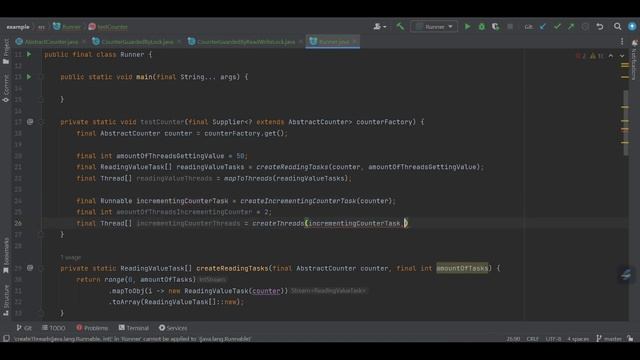This screenshot has height=360, width=640.
Task: Go to next highlighted error arrow
Action: (x=622, y=56)
